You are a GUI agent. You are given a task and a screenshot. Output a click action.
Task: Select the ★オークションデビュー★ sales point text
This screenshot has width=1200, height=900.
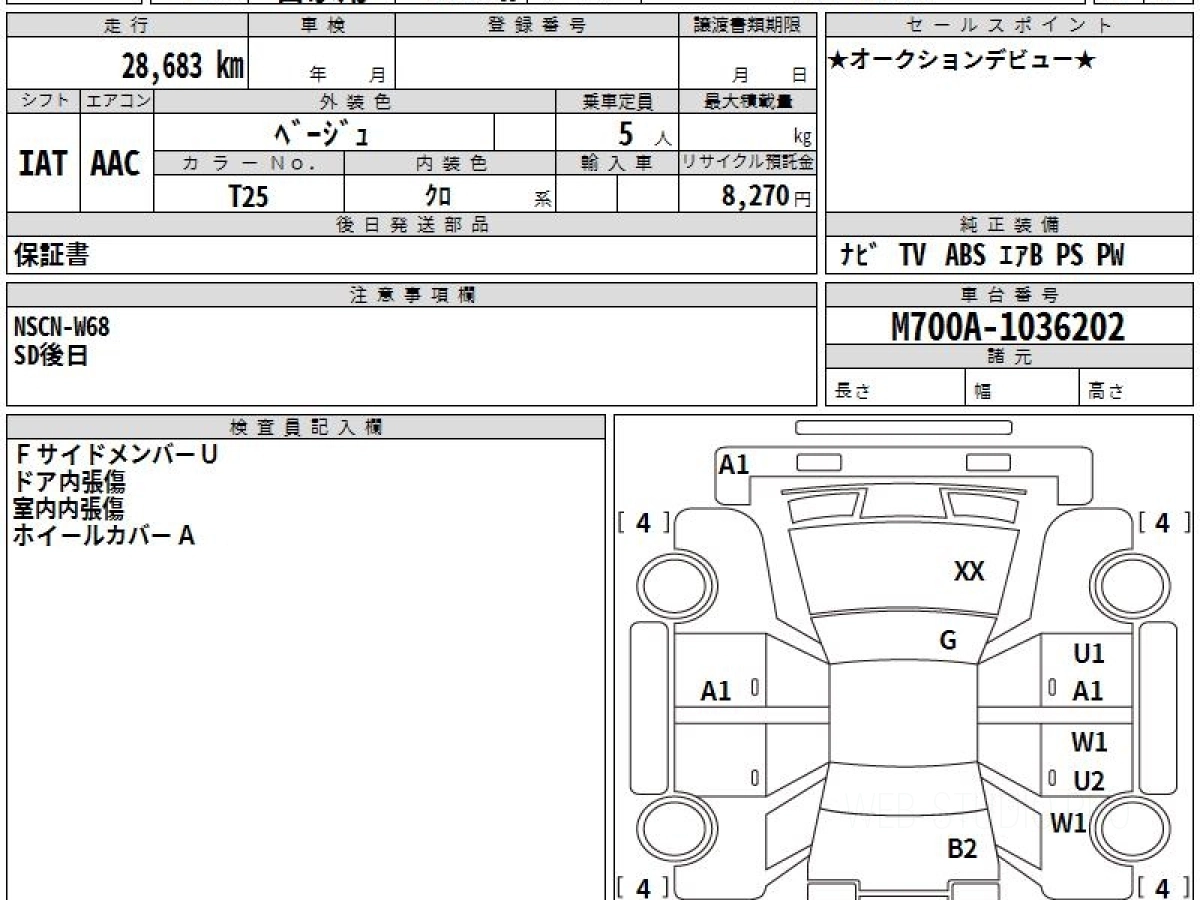click(x=962, y=61)
